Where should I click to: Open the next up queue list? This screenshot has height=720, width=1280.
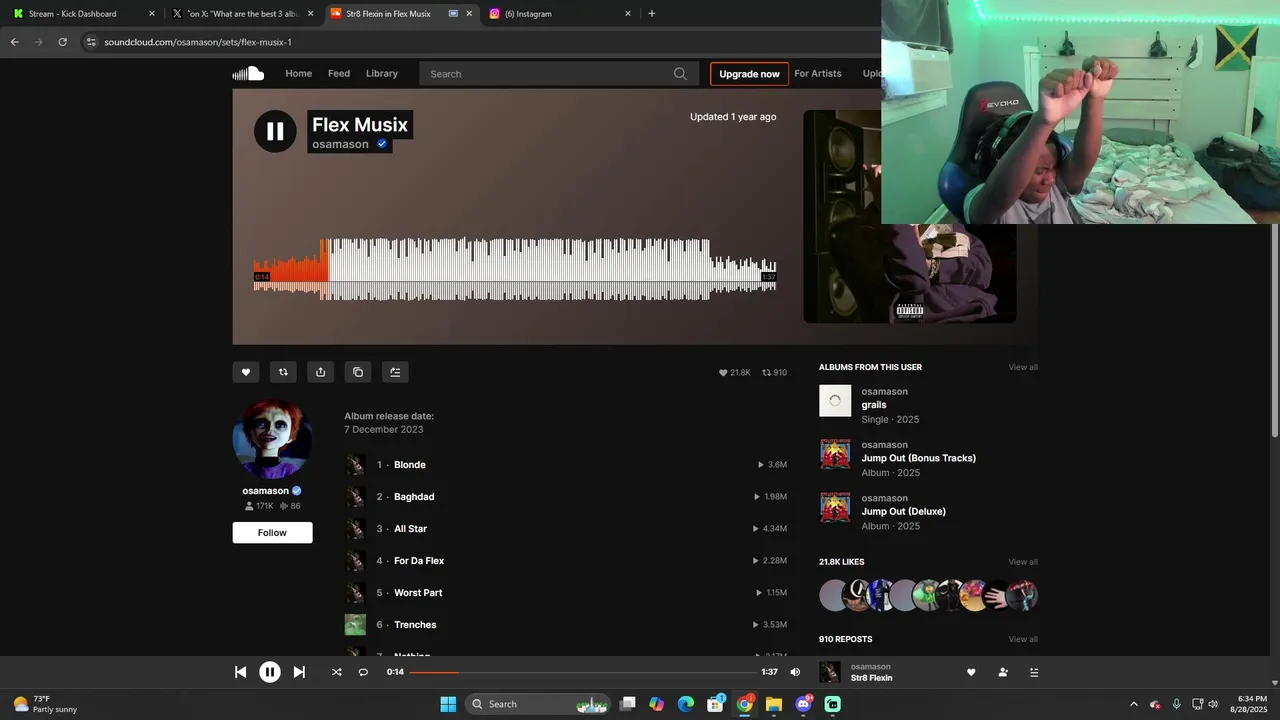1034,672
